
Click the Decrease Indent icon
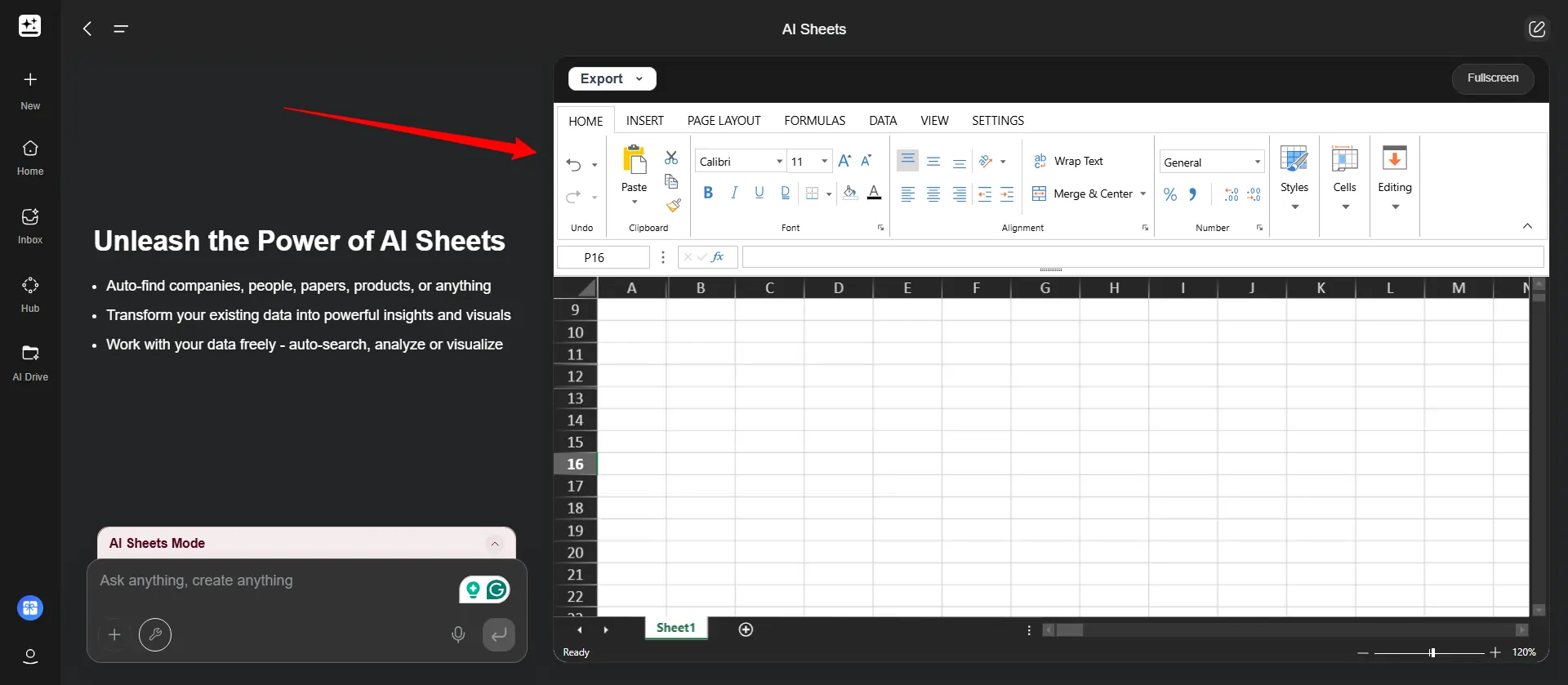[985, 193]
